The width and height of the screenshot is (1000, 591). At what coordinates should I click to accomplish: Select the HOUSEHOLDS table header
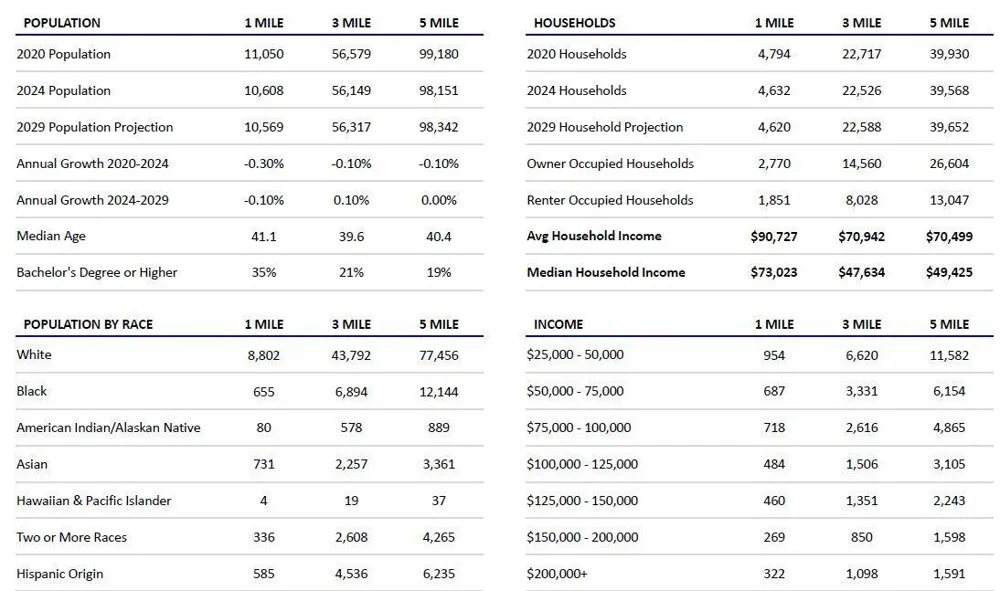click(x=575, y=23)
